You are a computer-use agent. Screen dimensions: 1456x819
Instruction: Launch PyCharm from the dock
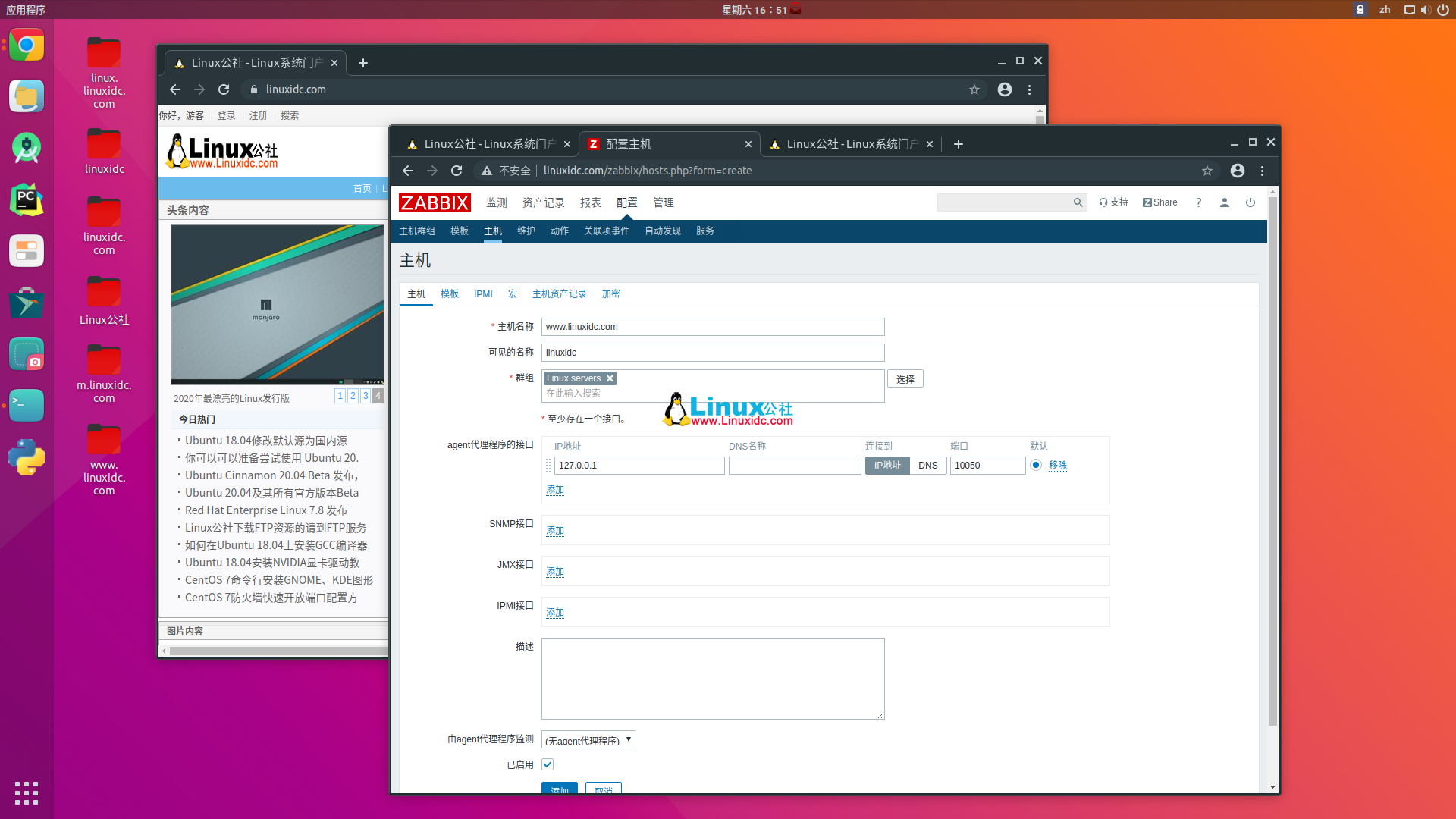[x=27, y=199]
